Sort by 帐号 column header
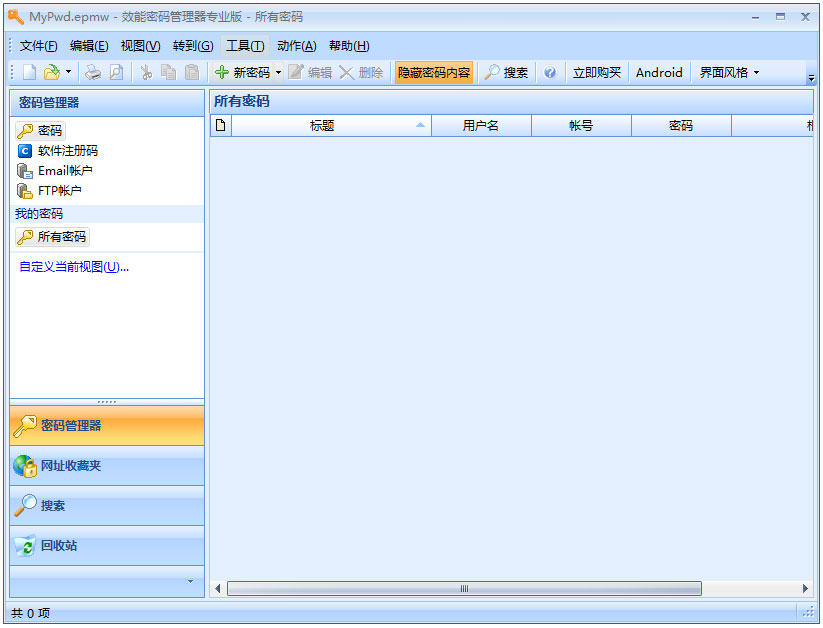Screen dimensions: 823x628 pos(581,125)
